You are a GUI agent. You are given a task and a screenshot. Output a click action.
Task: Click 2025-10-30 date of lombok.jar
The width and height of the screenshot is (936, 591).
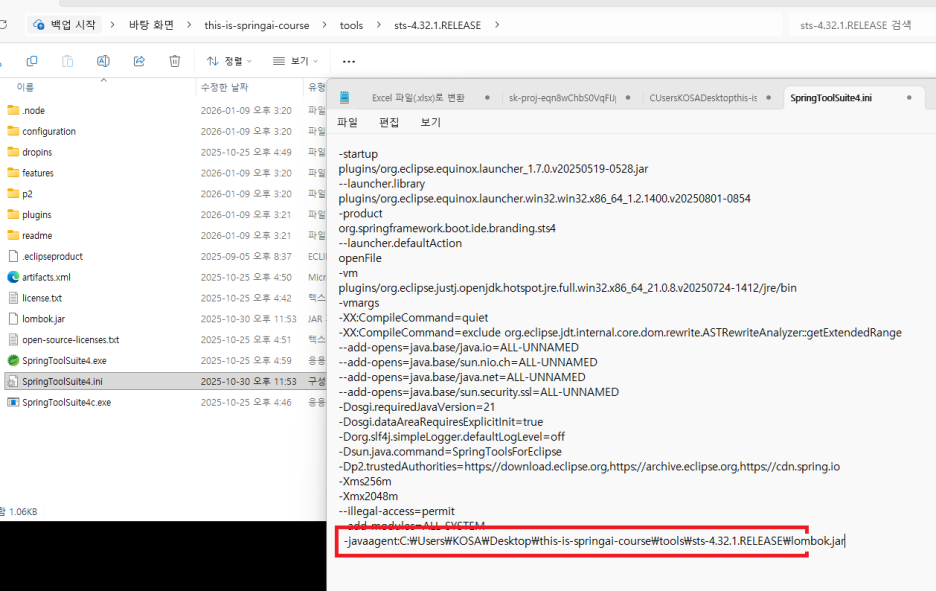[248, 319]
